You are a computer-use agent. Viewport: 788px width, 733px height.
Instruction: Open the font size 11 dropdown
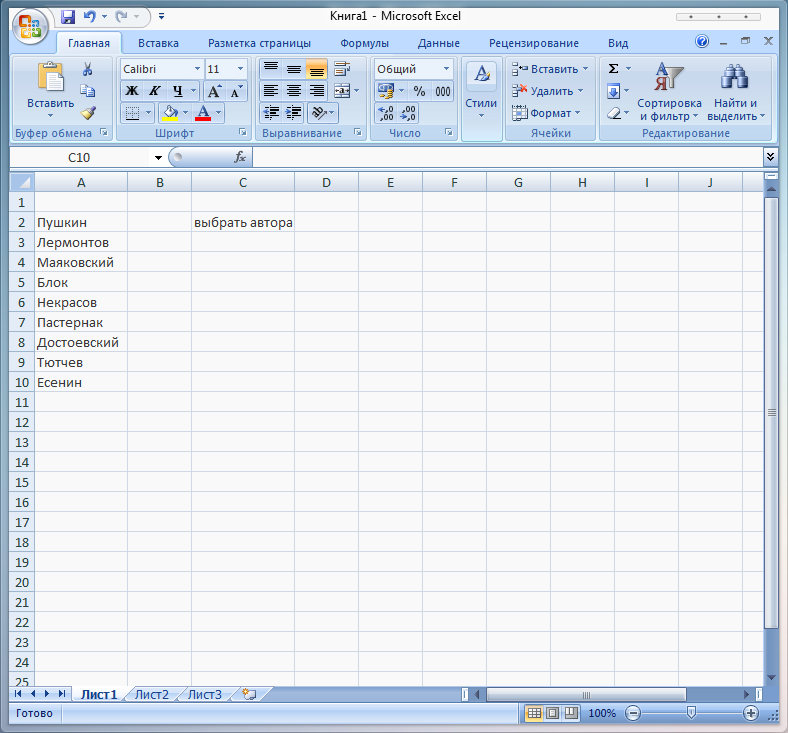coord(240,69)
